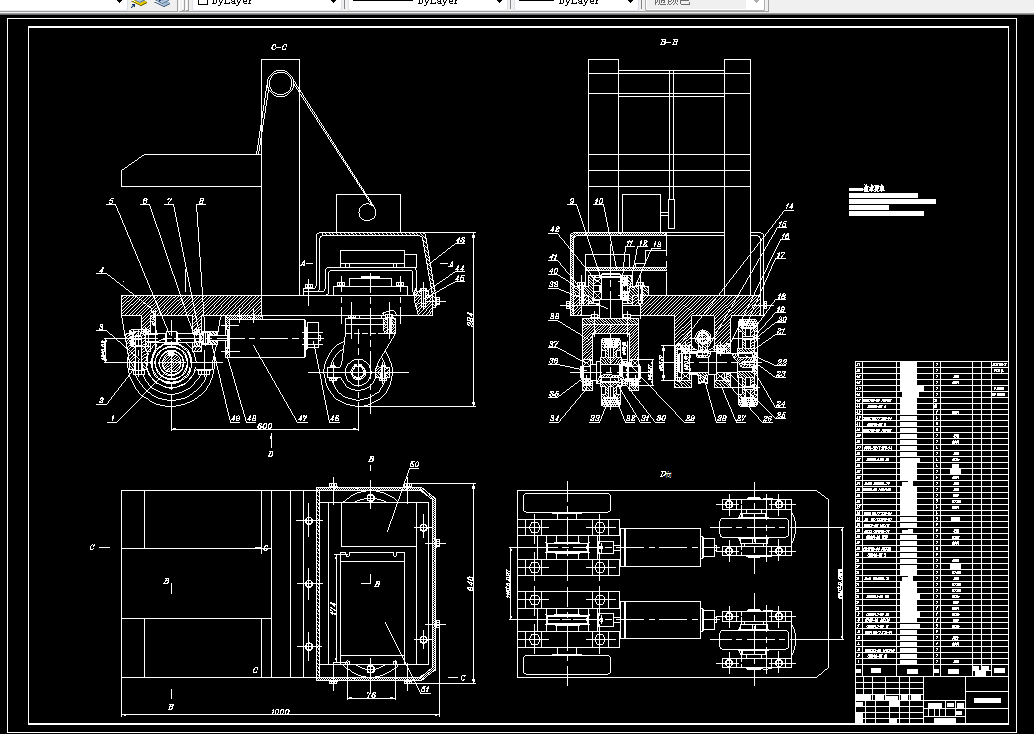
Task: Open the linetype ByLayer dropdown
Action: [428, 3]
